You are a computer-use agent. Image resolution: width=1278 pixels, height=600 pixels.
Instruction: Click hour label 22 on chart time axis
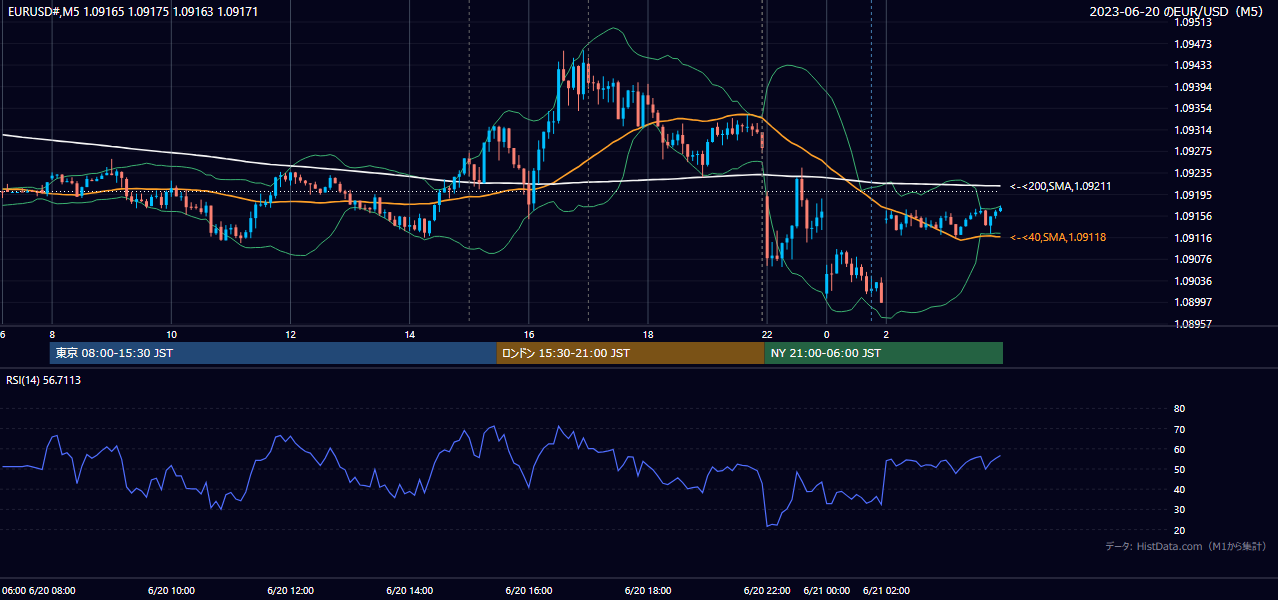pos(766,334)
